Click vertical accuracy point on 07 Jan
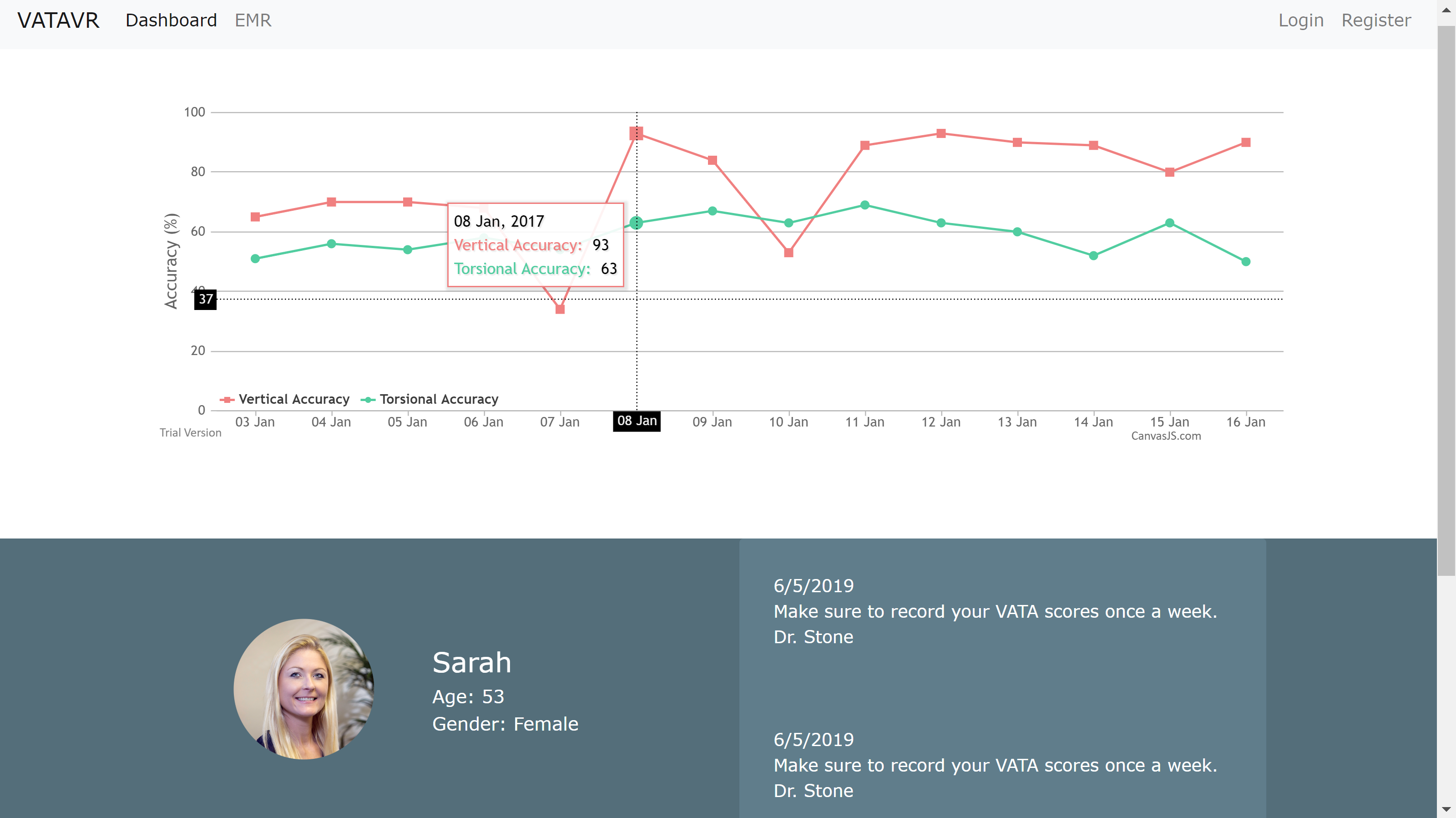Screen dimensions: 1456x818 [560, 309]
